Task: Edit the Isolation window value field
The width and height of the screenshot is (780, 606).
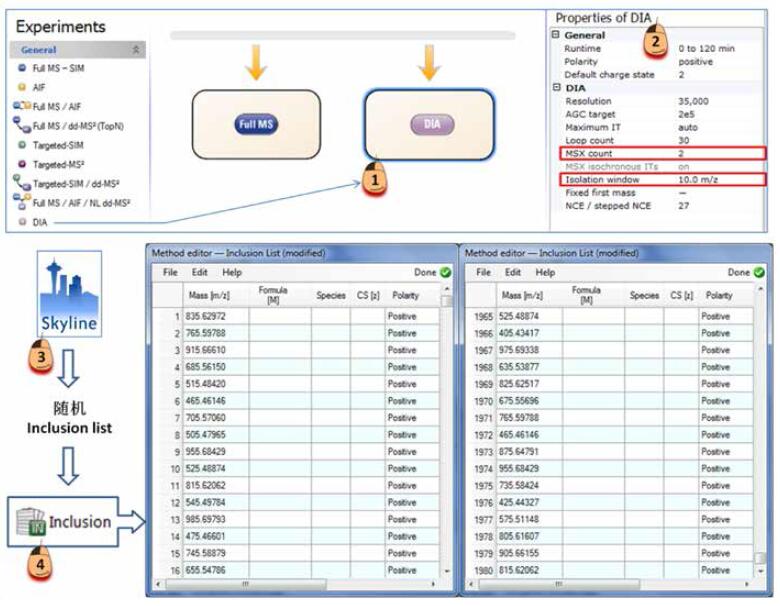Action: (x=720, y=179)
